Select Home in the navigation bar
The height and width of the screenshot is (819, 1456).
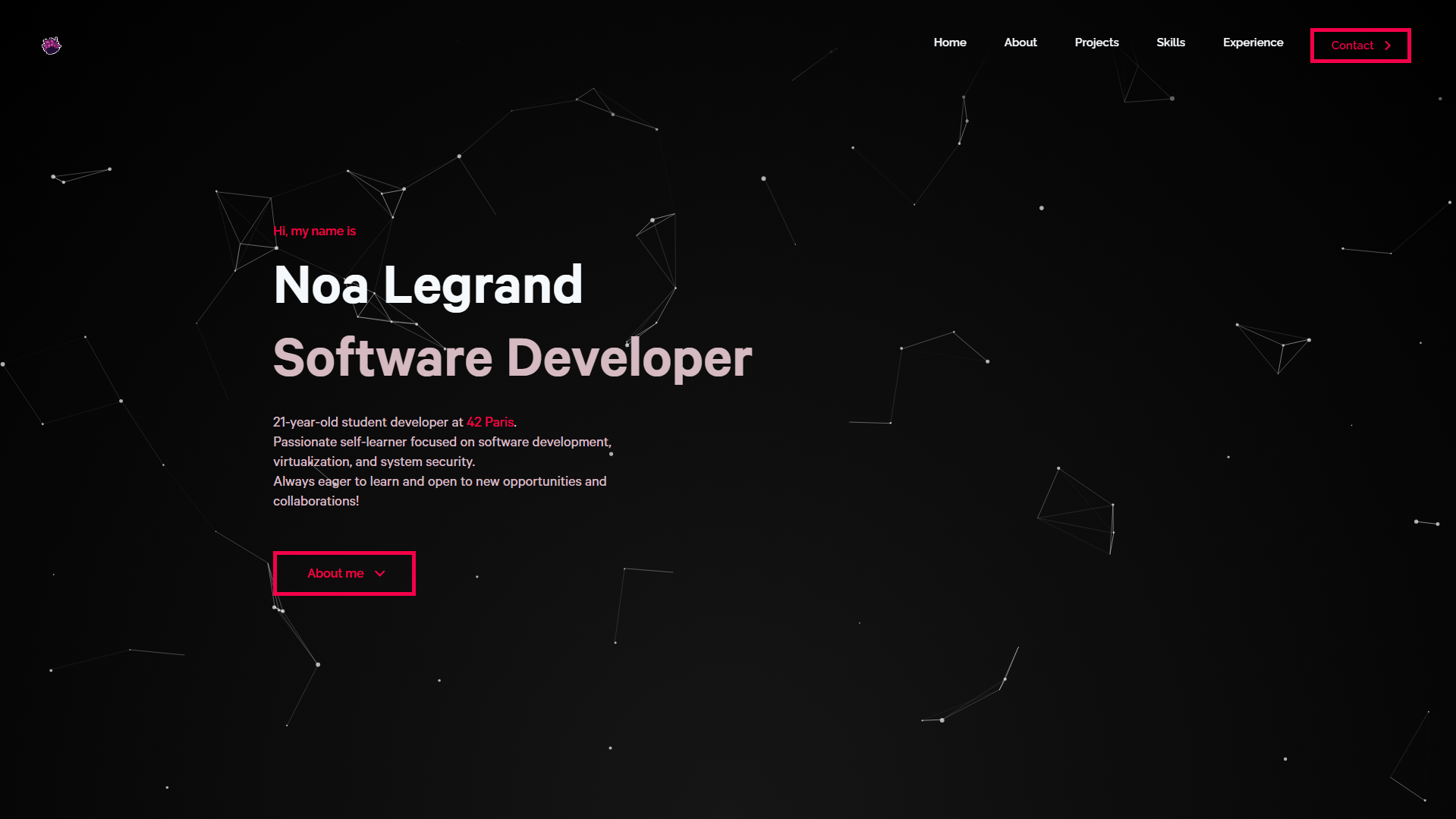coord(949,43)
